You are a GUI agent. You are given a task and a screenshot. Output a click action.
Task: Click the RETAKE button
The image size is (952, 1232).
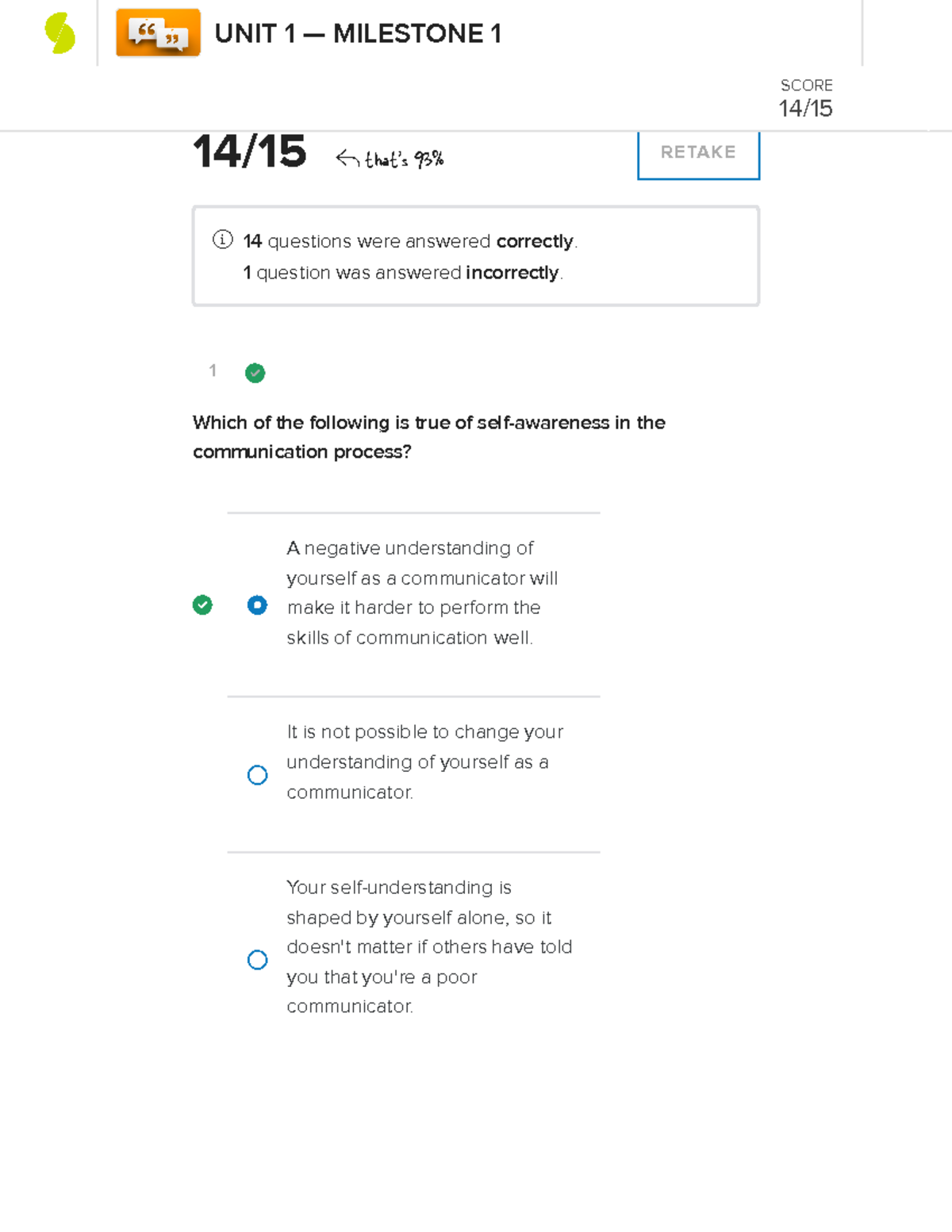point(698,154)
